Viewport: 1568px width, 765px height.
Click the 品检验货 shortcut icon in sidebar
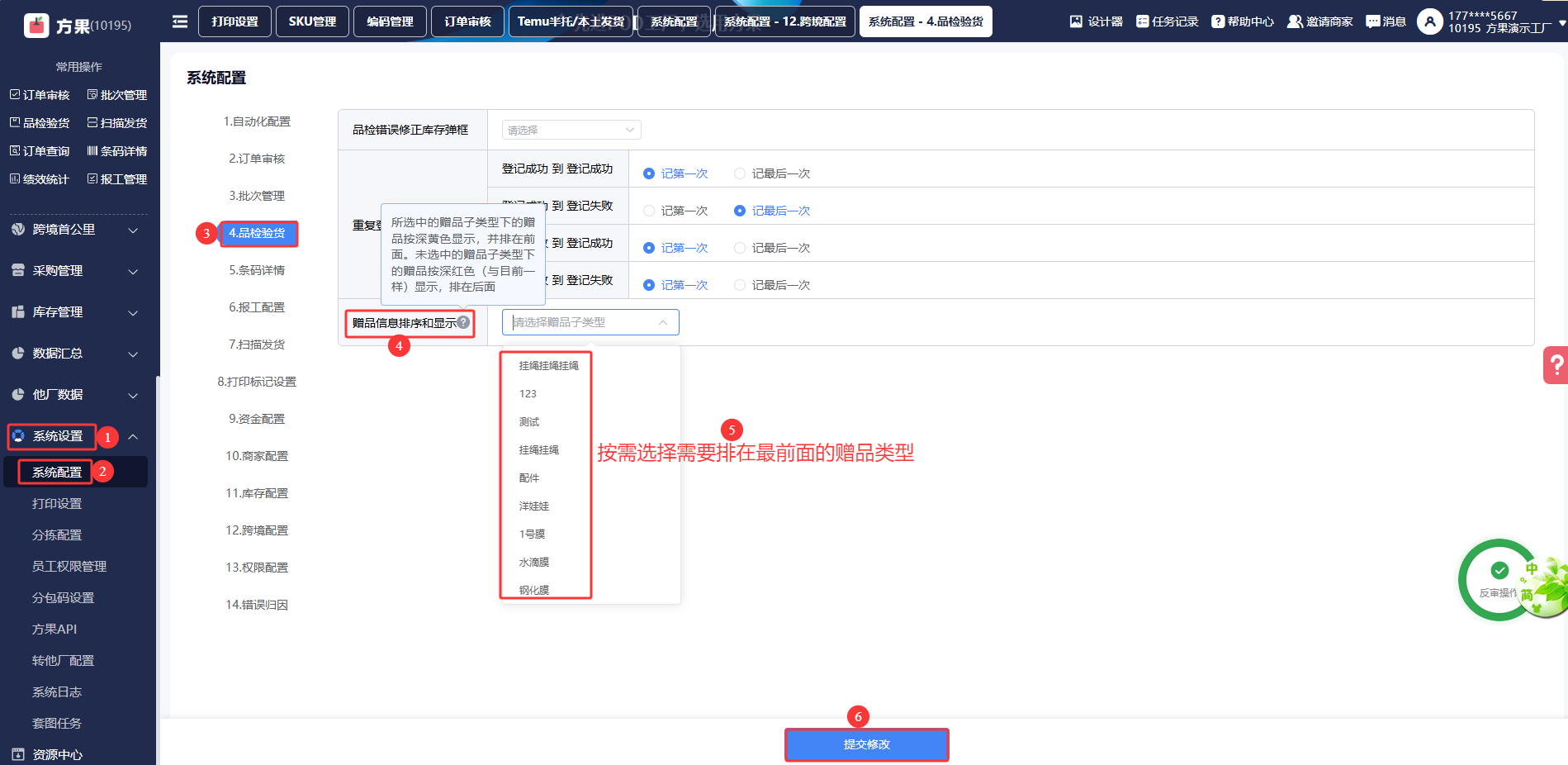(x=15, y=122)
